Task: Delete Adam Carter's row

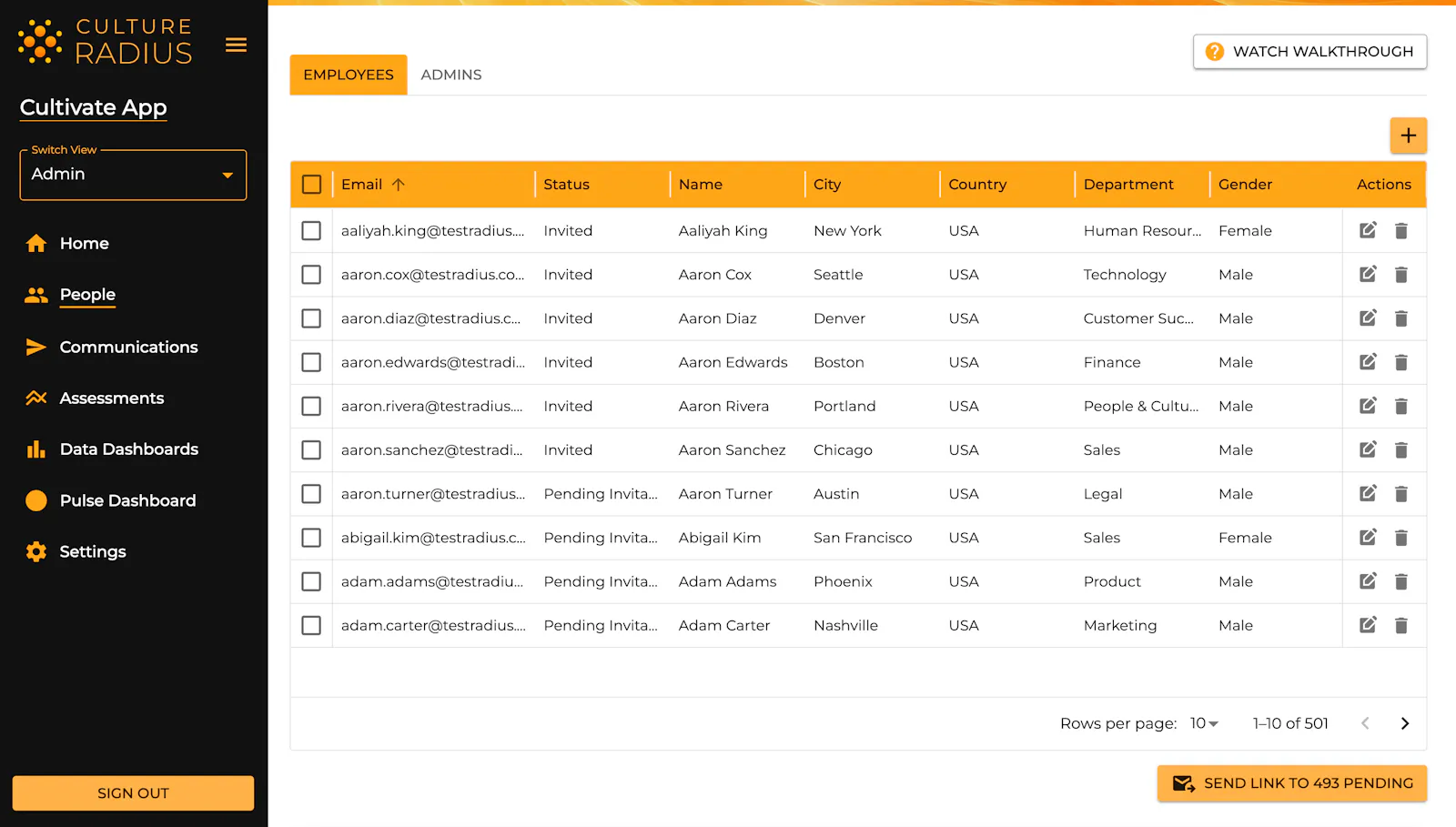Action: pyautogui.click(x=1401, y=626)
